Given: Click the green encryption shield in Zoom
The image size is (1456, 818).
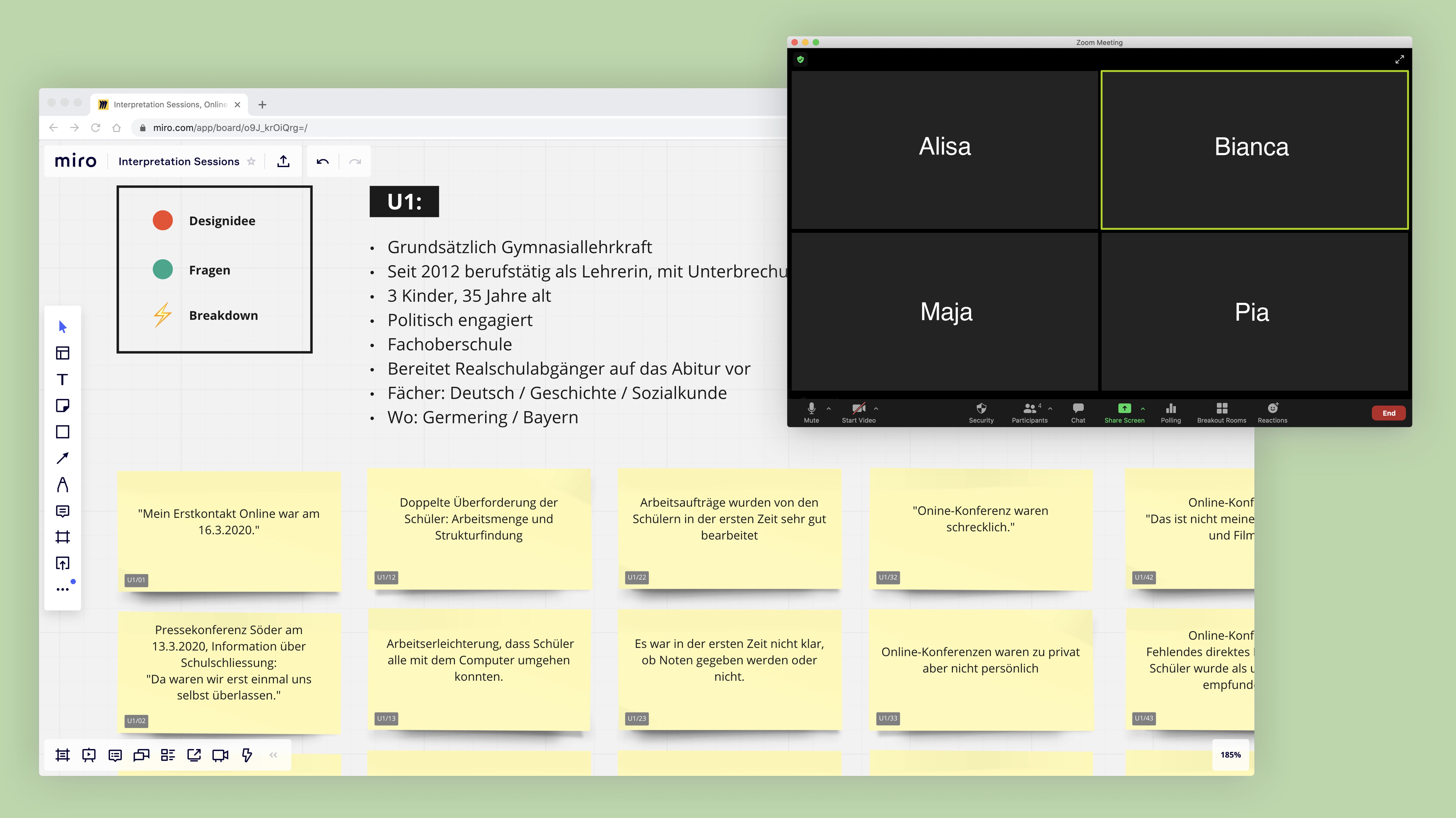Looking at the screenshot, I should click(x=800, y=59).
